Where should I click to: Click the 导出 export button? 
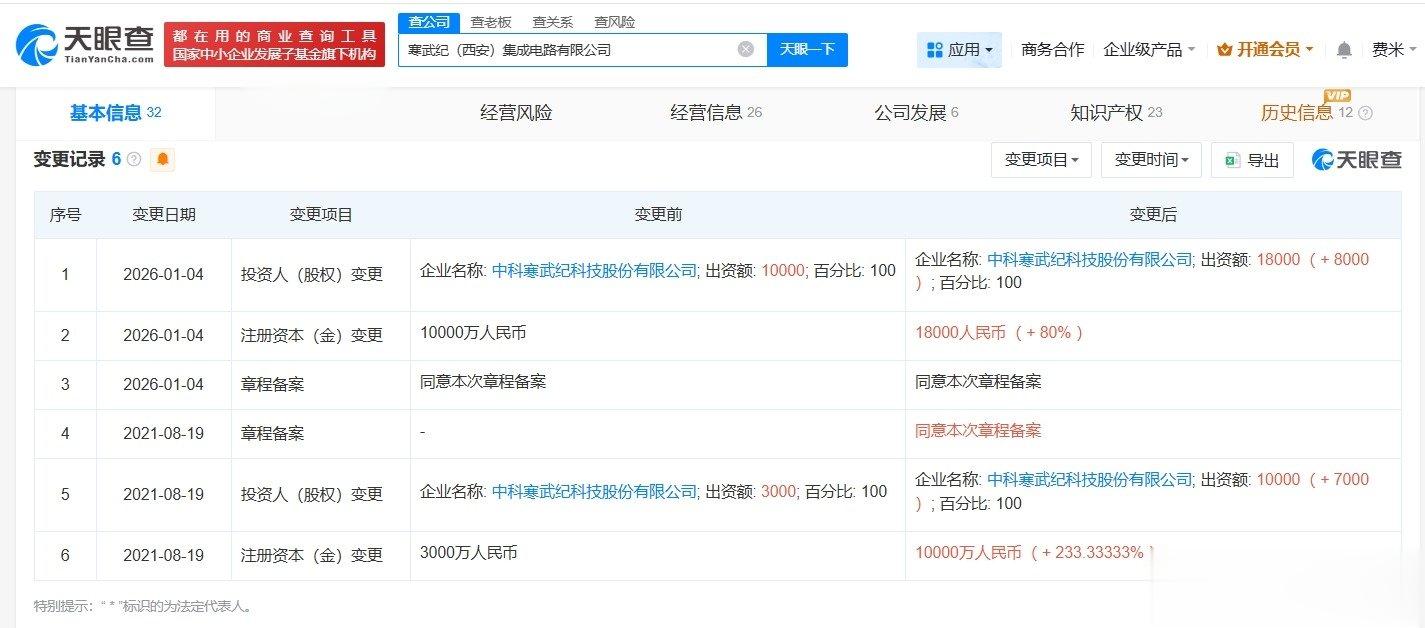[1252, 160]
